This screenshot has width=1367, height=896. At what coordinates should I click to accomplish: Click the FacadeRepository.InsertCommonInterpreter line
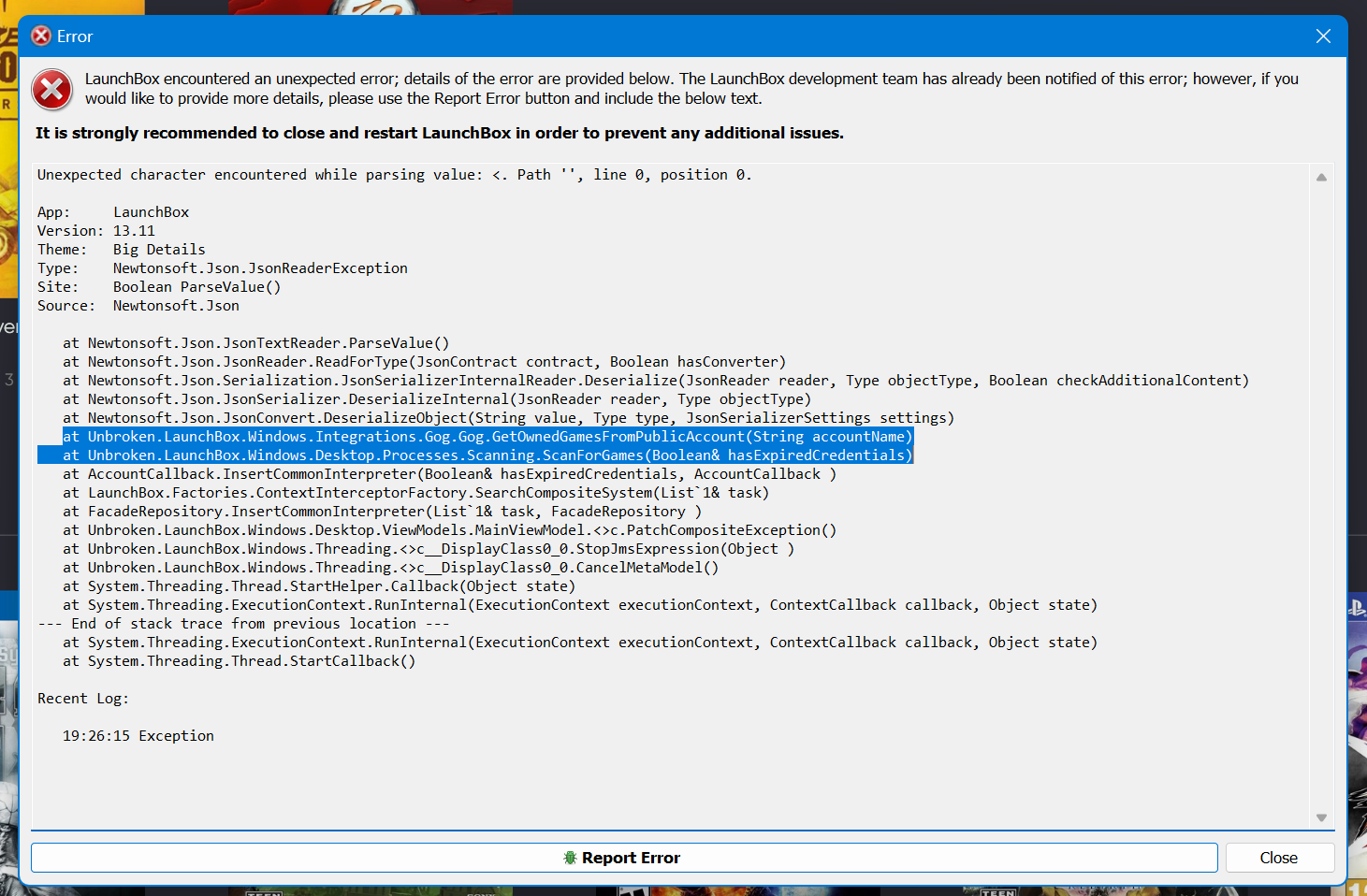click(383, 512)
